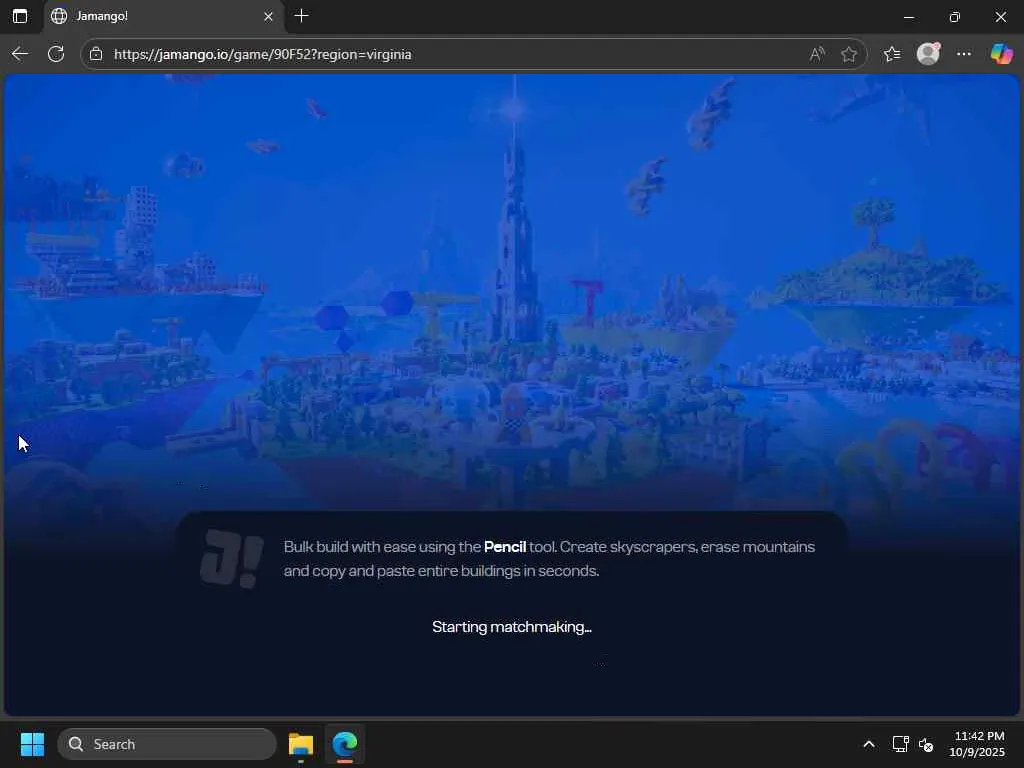Add this page to favorites
Viewport: 1024px width, 768px height.
(848, 54)
